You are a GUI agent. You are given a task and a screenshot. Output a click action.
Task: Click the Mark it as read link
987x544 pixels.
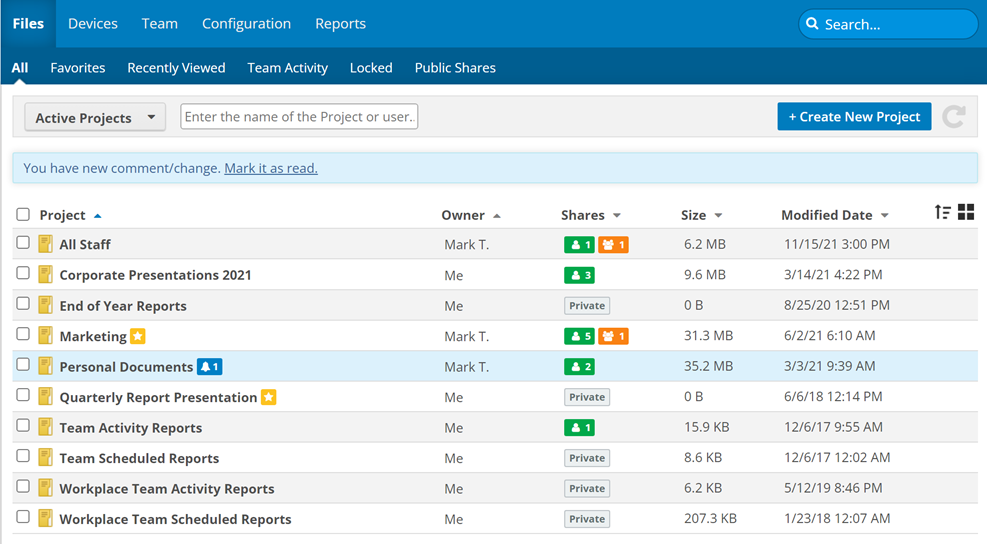(270, 168)
